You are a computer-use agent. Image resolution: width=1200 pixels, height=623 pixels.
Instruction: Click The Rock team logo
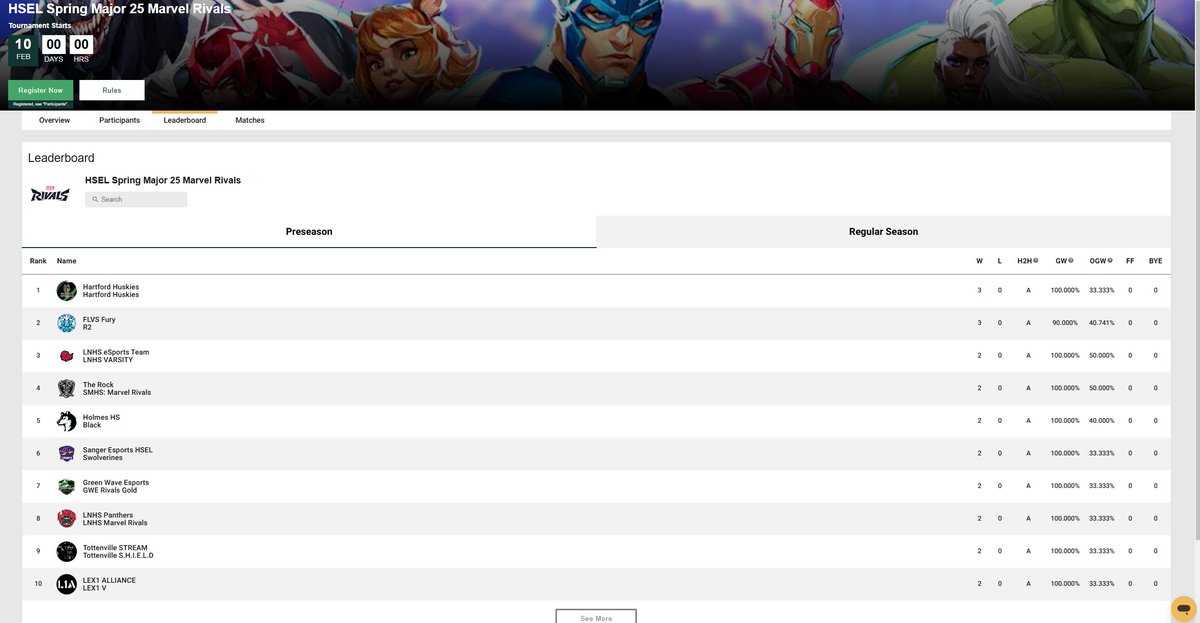click(66, 388)
